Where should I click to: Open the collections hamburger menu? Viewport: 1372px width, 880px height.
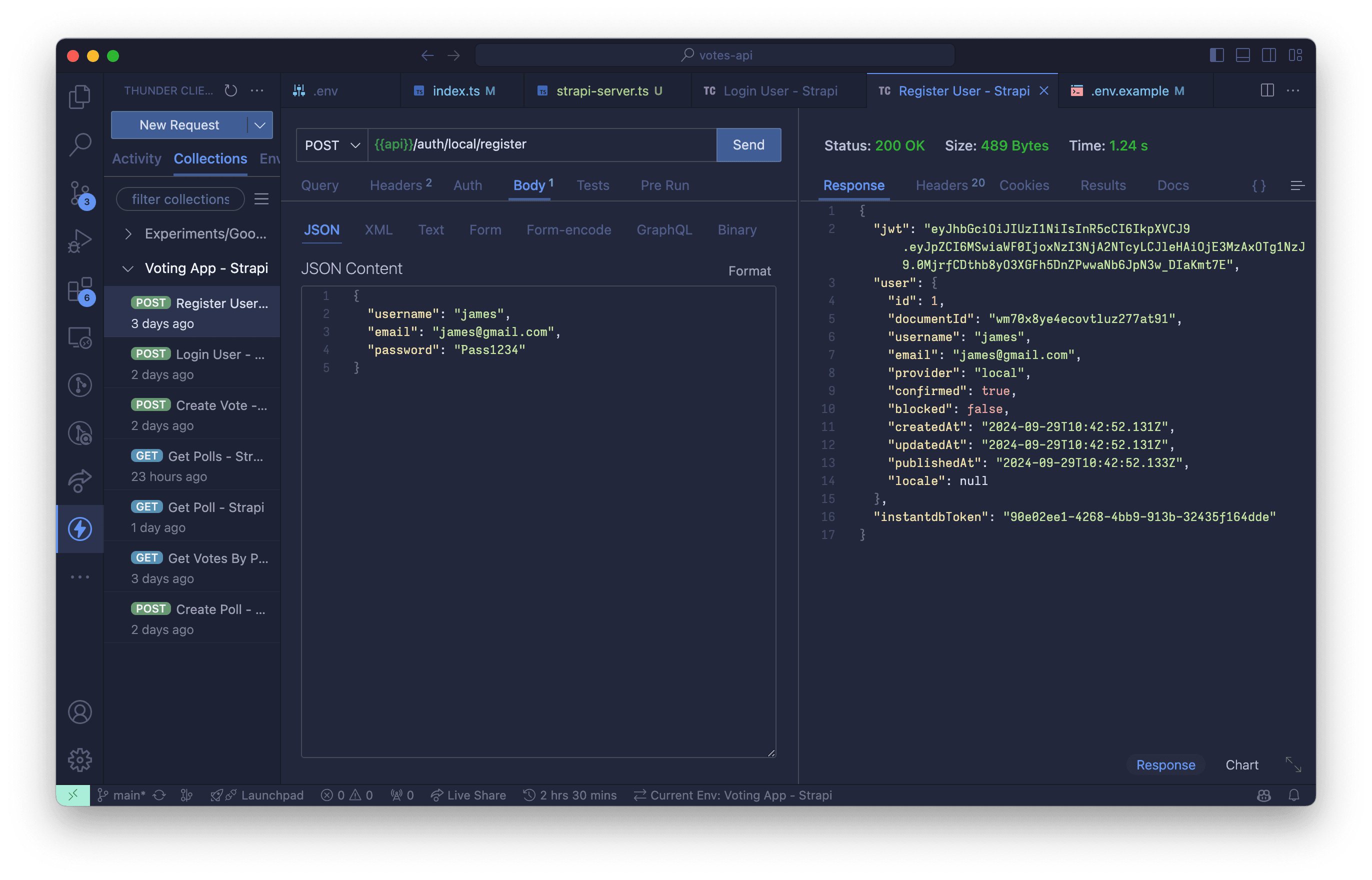click(x=261, y=198)
